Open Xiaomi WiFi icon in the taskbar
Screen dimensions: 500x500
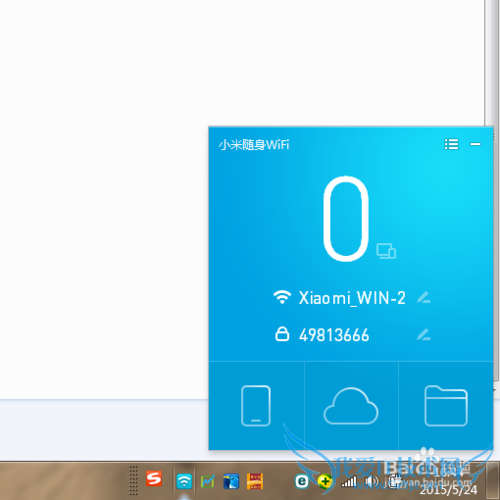184,481
